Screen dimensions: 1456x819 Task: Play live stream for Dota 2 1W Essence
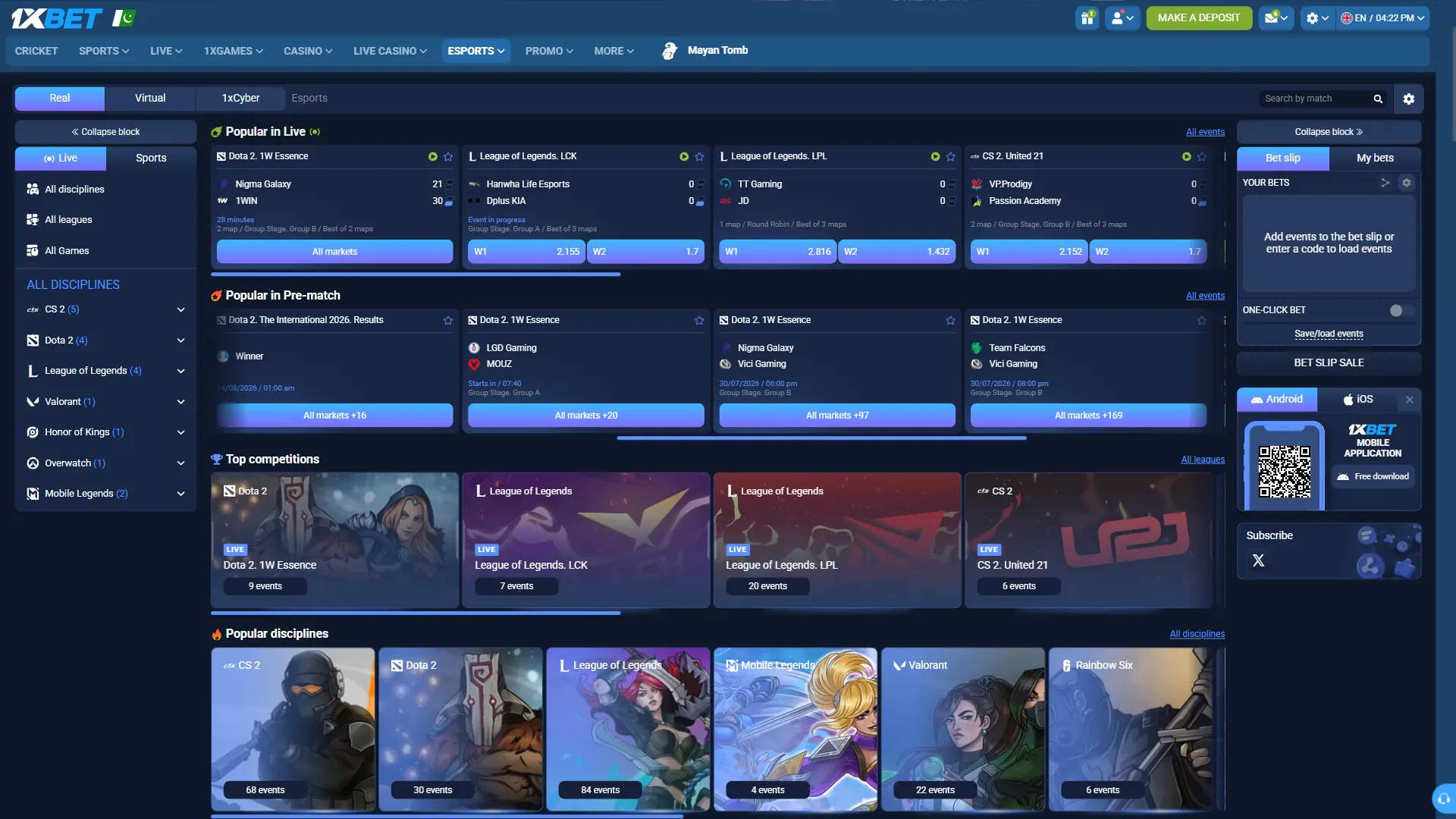click(x=432, y=157)
